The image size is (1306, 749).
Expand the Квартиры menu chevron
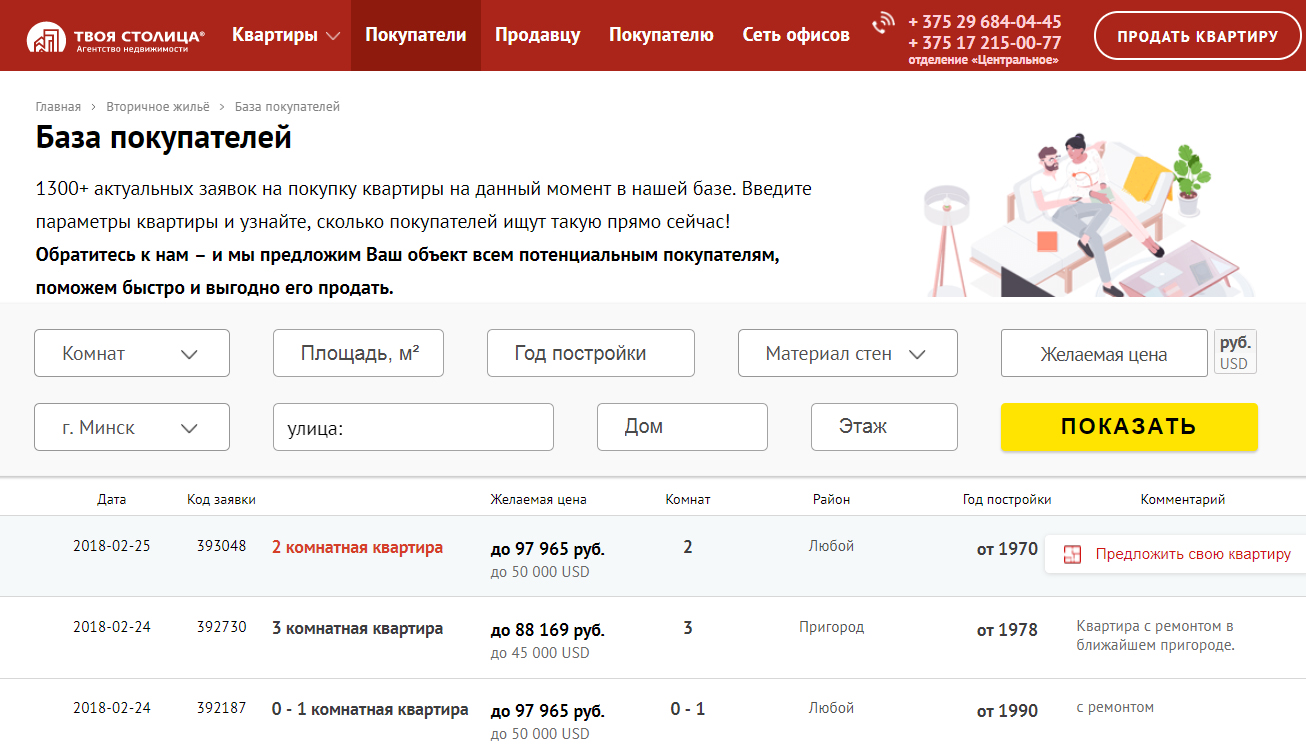click(333, 36)
